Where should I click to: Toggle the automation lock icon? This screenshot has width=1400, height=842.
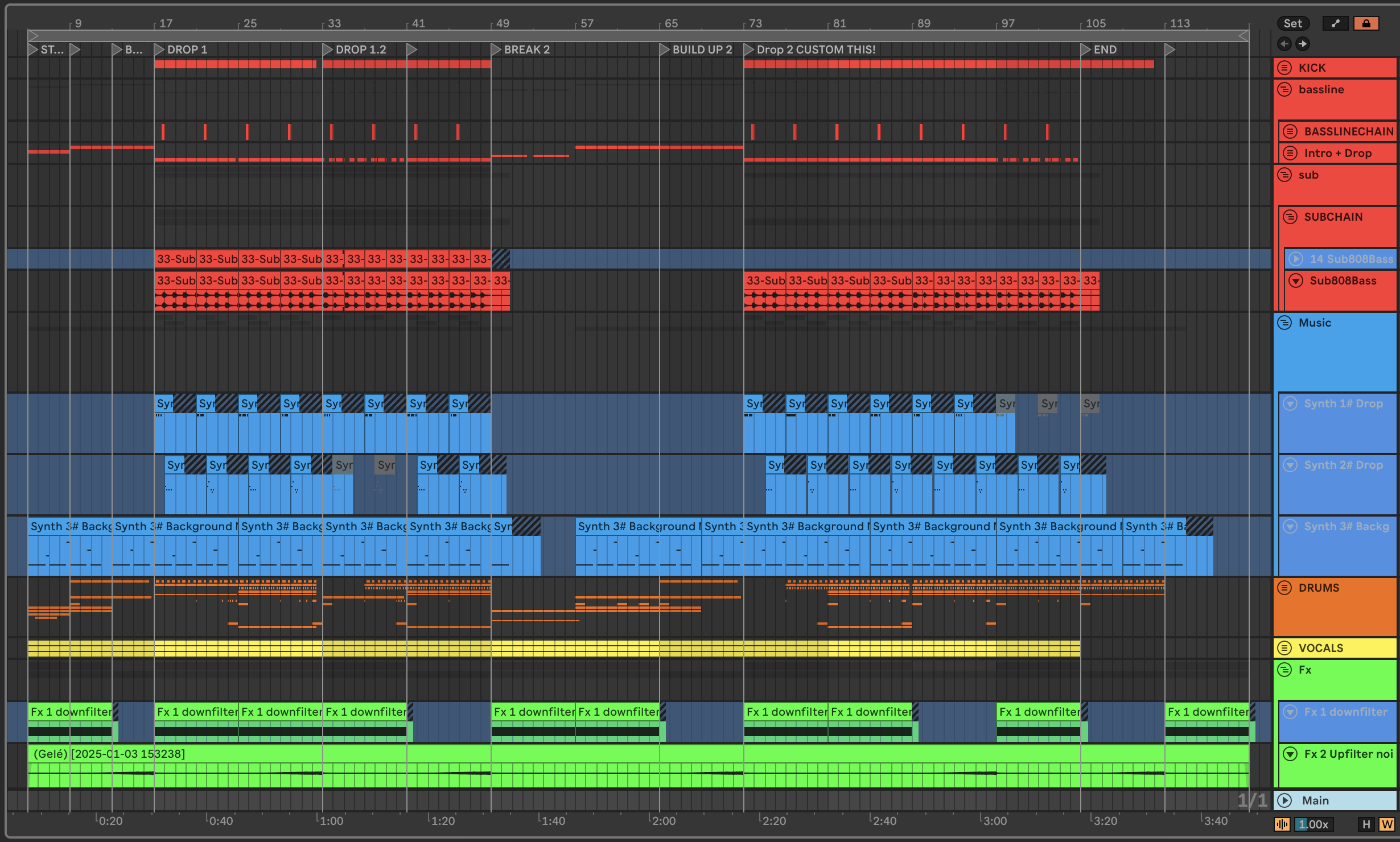pyautogui.click(x=1366, y=23)
